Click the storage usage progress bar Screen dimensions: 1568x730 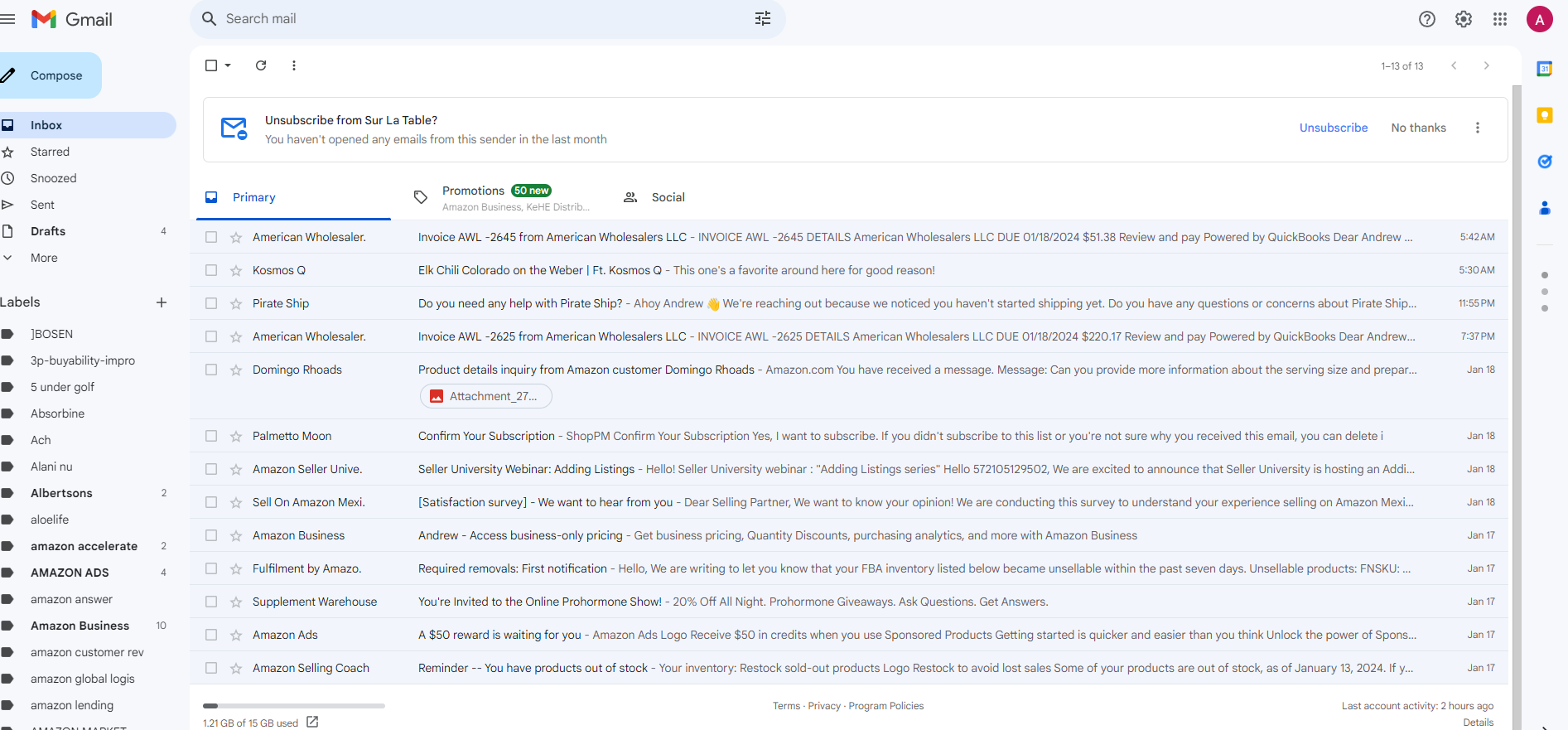pyautogui.click(x=294, y=706)
